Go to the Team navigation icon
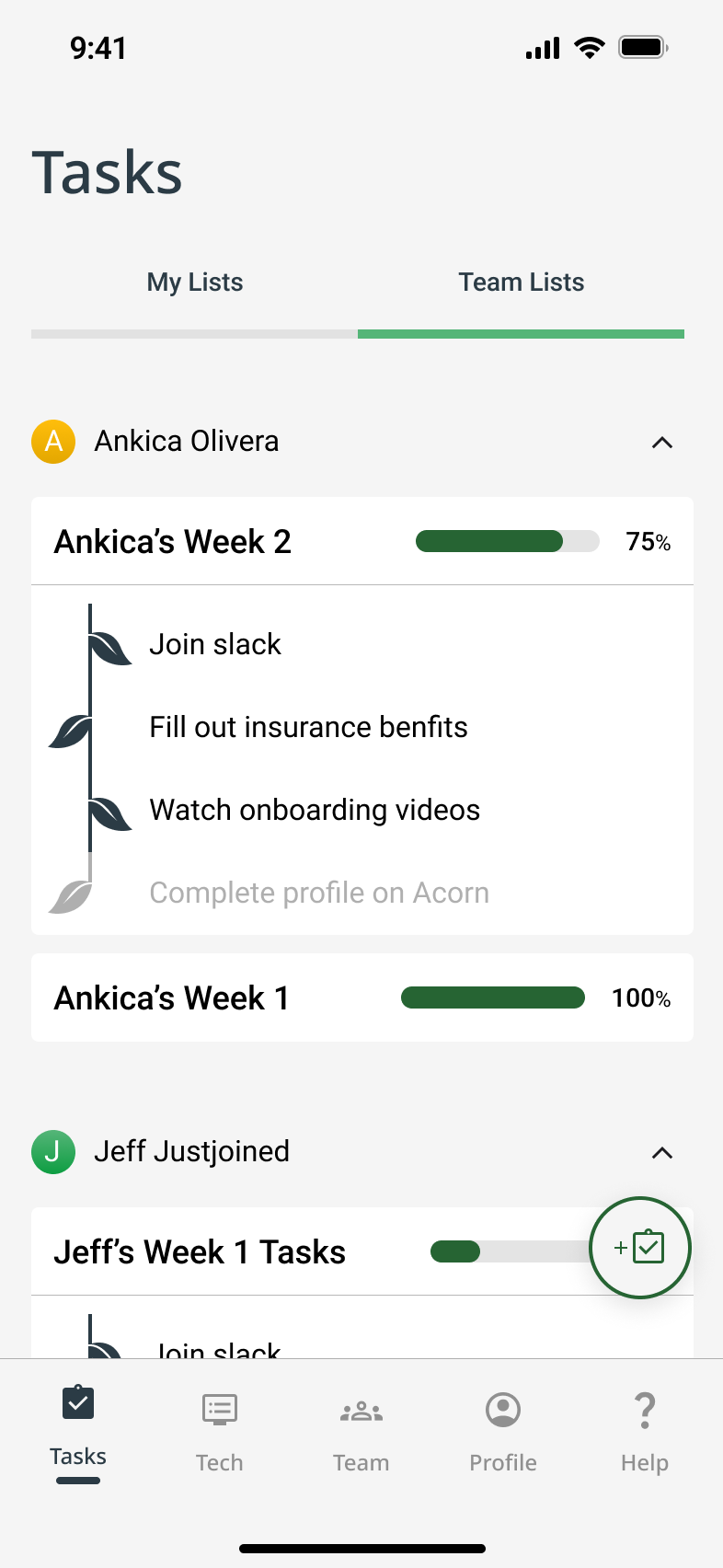The width and height of the screenshot is (723, 1568). point(361,1410)
